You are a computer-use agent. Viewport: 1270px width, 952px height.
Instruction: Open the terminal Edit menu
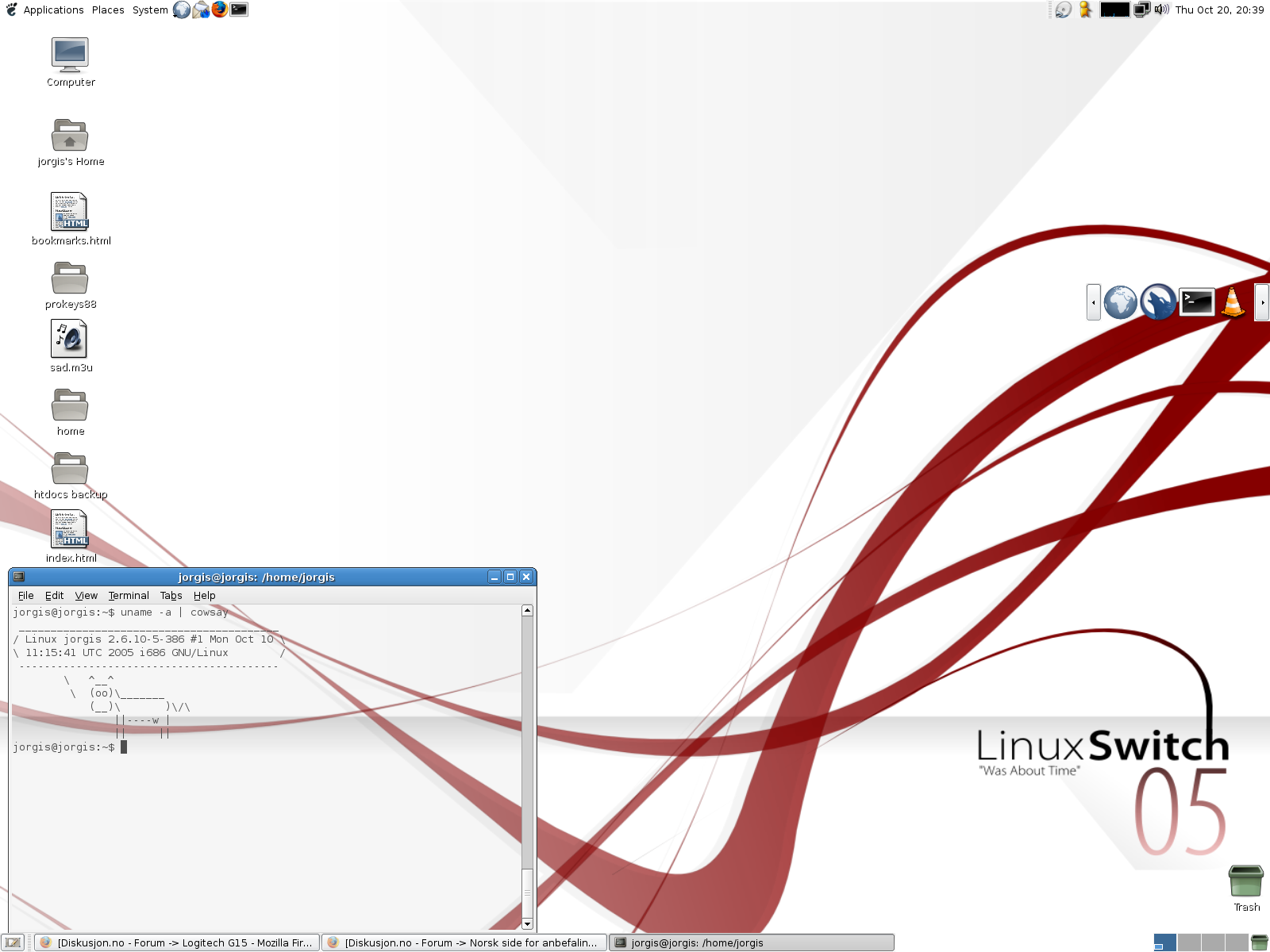tap(54, 595)
